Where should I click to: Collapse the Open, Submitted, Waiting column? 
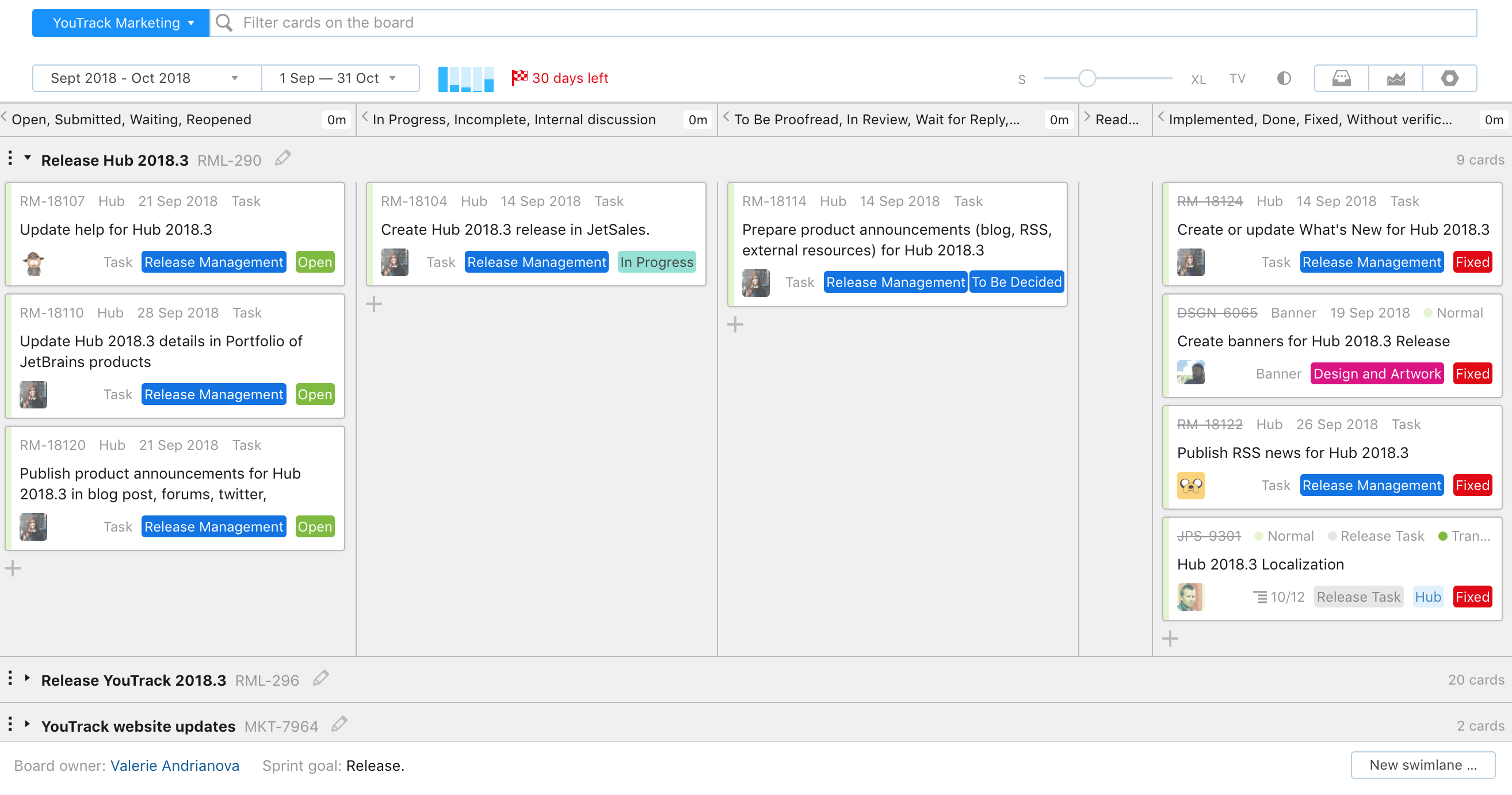pyautogui.click(x=4, y=117)
